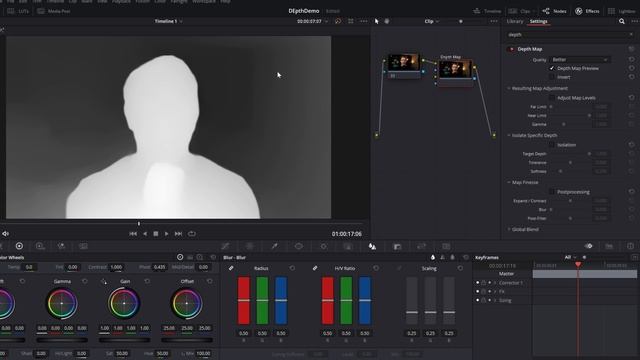This screenshot has height=360, width=640.
Task: Click the effects search magnifier icon
Action: coord(622,21)
